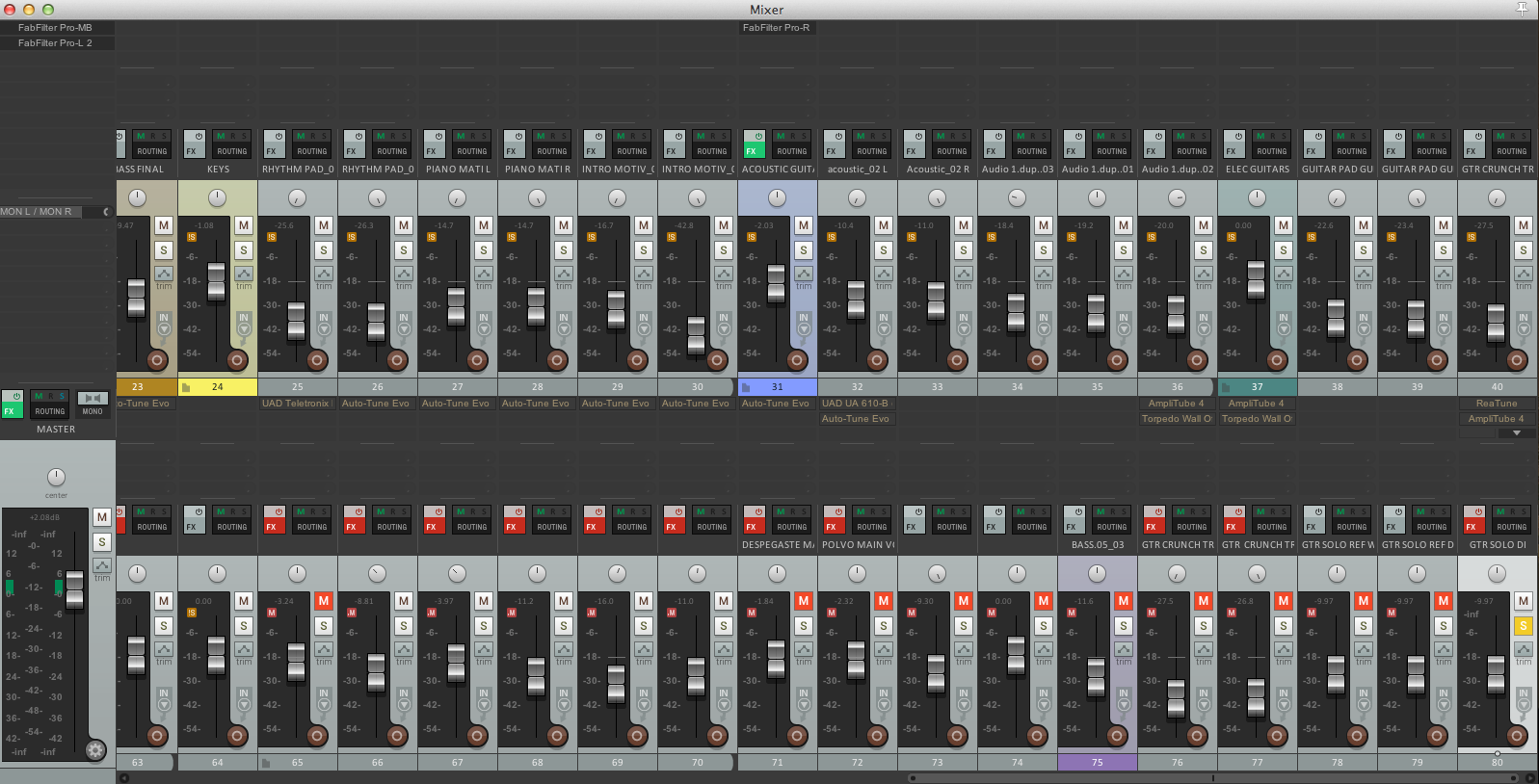Open input IN dropdown on track 24
The height and width of the screenshot is (784, 1539).
[244, 323]
